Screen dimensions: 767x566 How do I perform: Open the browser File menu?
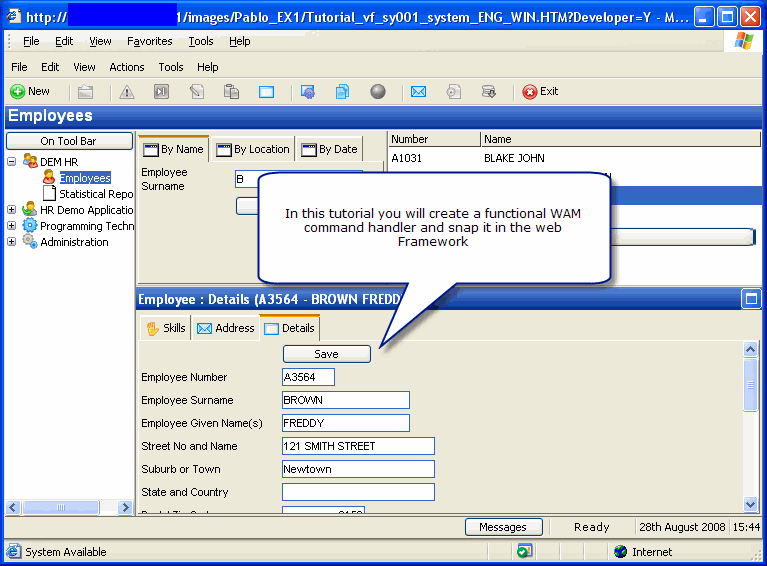[x=31, y=41]
